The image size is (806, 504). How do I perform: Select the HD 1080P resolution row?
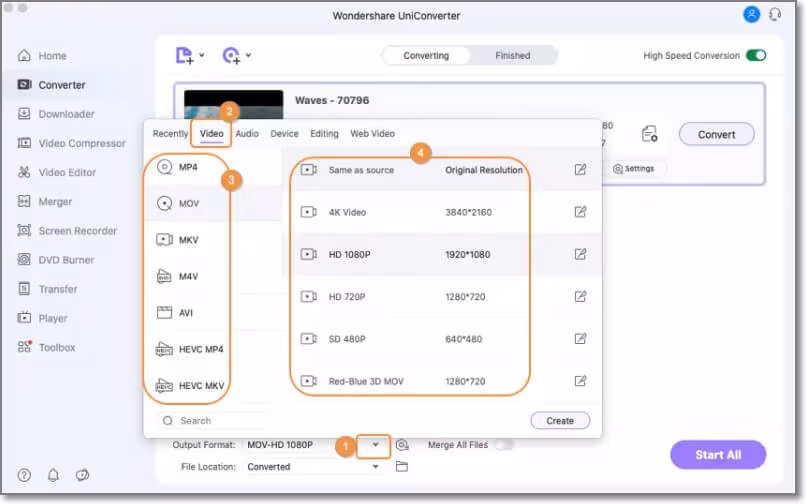[x=442, y=254]
